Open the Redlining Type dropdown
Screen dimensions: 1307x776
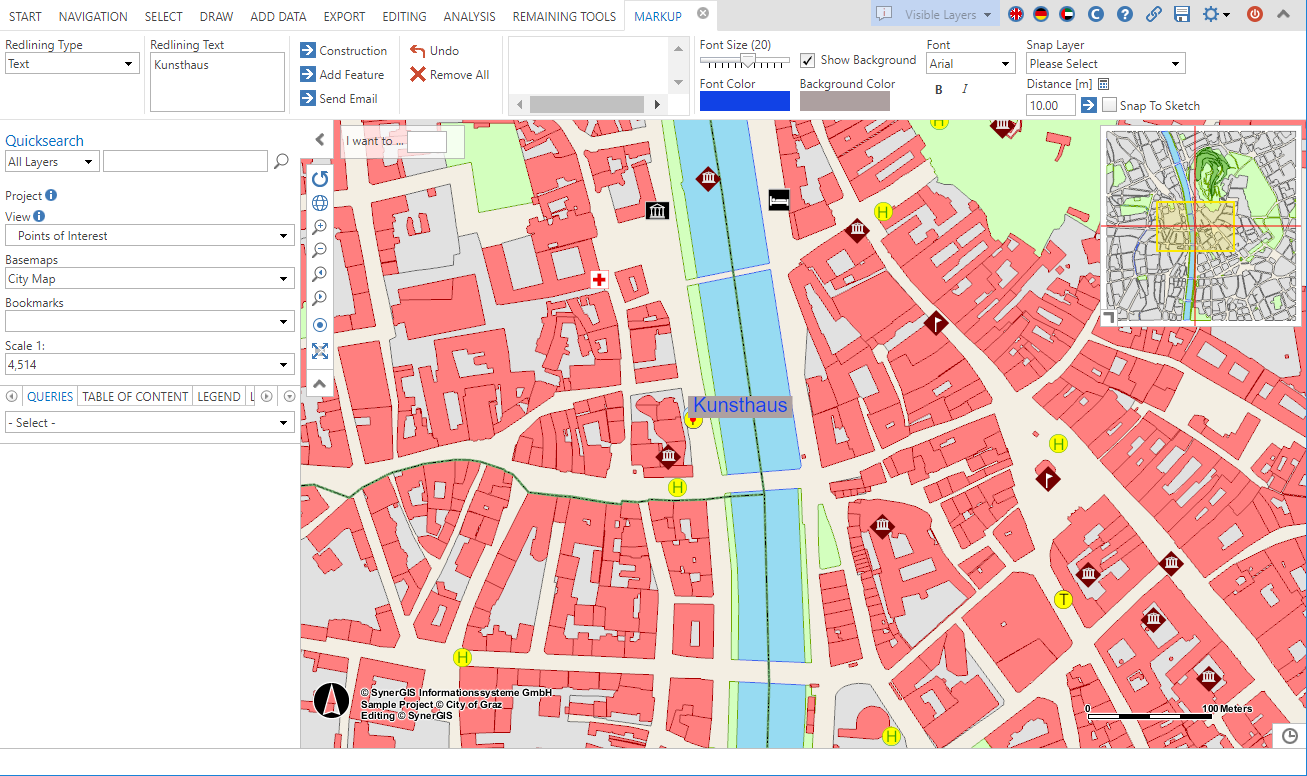click(71, 64)
